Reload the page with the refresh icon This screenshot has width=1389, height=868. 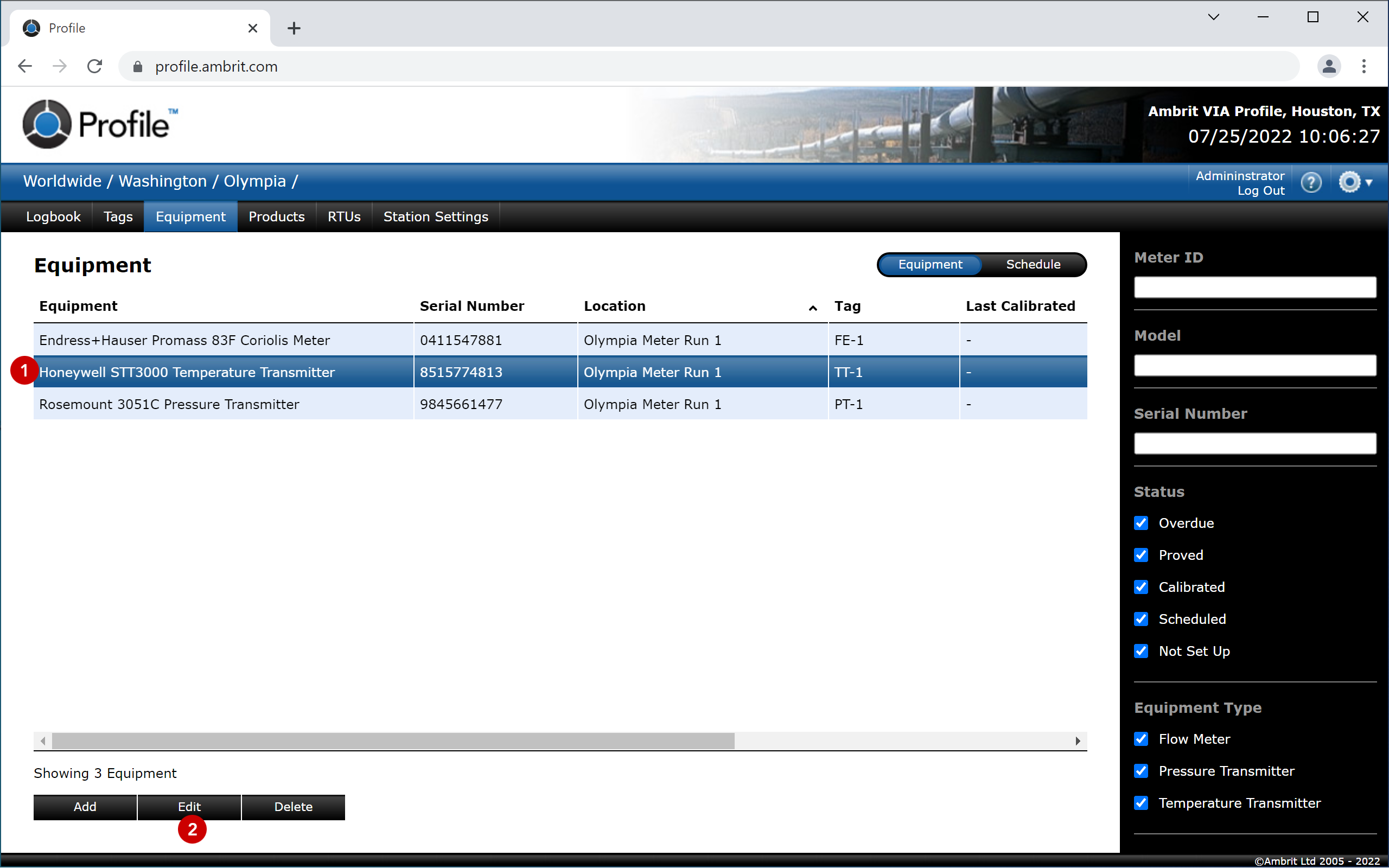(95, 66)
